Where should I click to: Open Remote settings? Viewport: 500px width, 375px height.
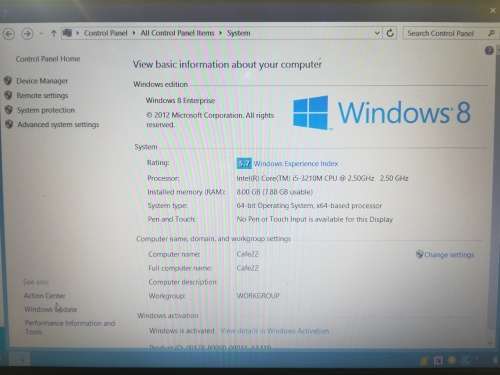pos(42,96)
